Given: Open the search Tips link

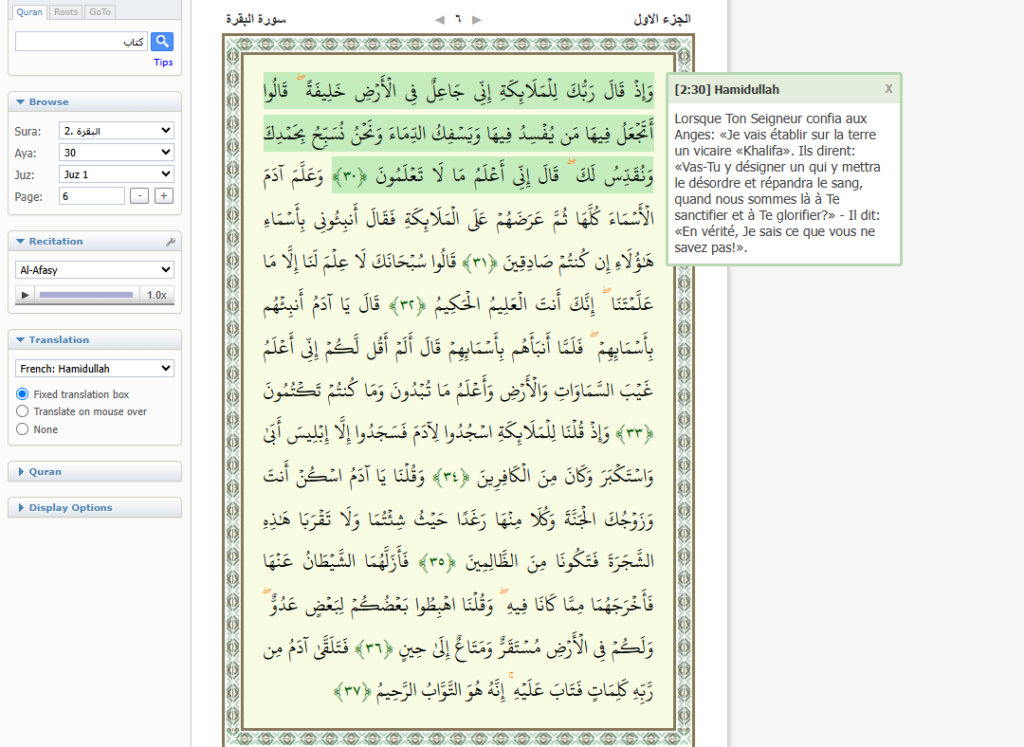Looking at the screenshot, I should pyautogui.click(x=163, y=62).
